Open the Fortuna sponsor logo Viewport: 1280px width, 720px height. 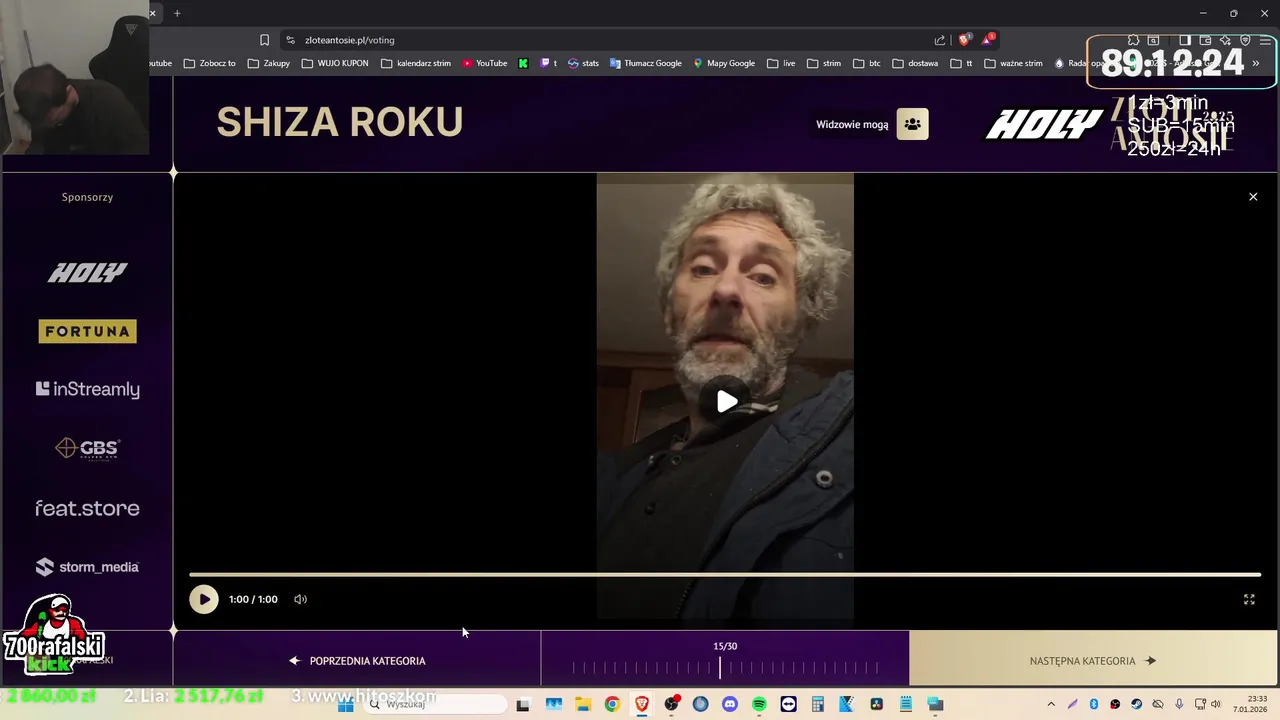(88, 331)
